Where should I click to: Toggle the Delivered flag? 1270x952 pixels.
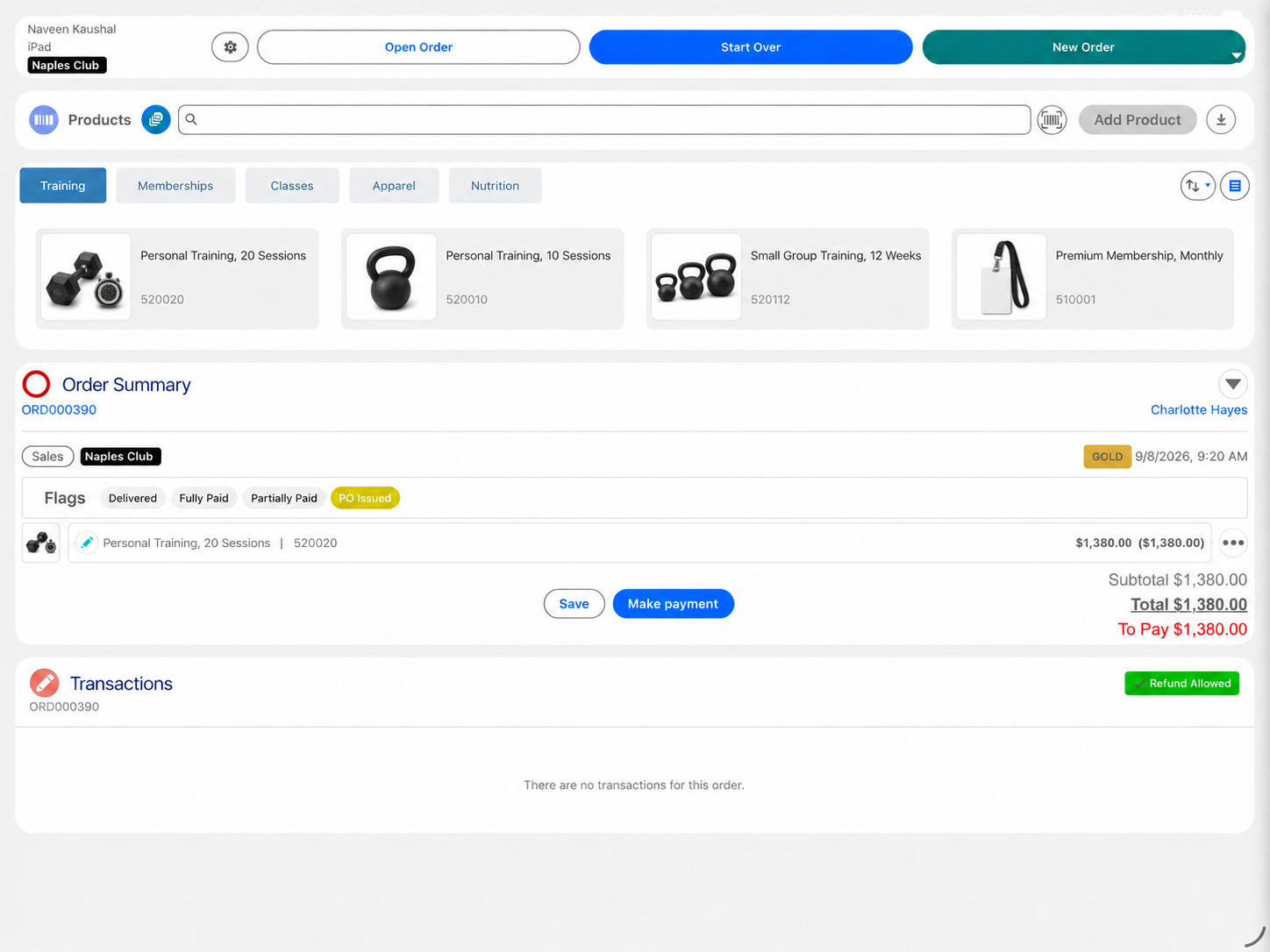pos(132,498)
